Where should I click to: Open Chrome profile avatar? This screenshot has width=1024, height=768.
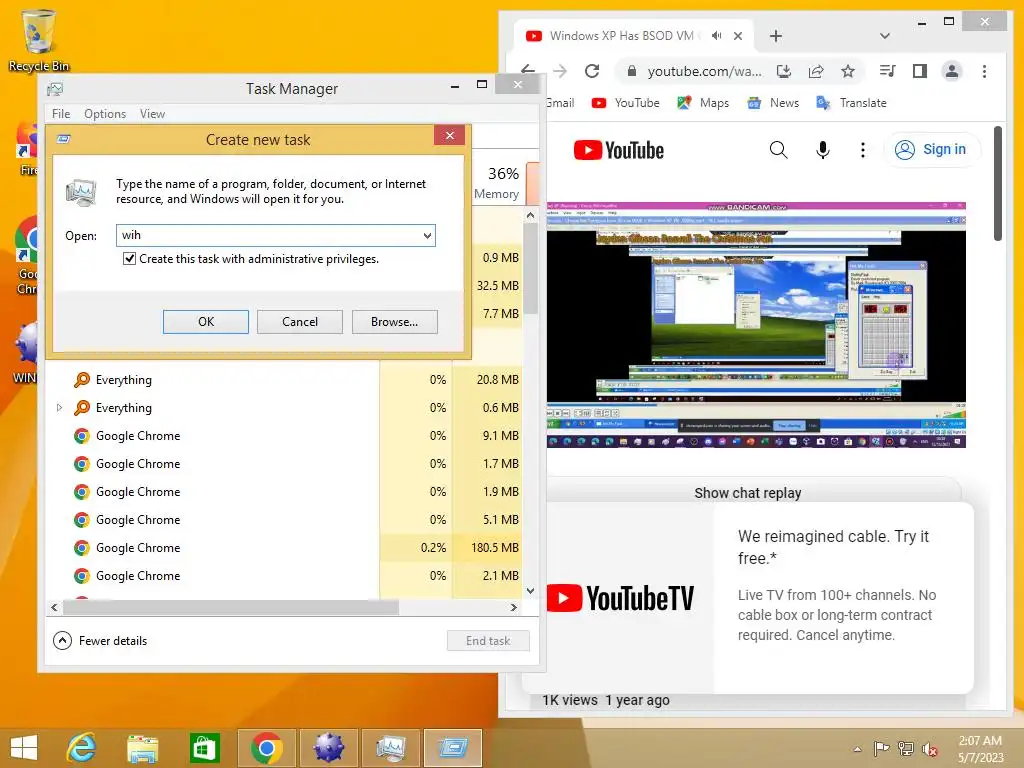click(x=952, y=71)
